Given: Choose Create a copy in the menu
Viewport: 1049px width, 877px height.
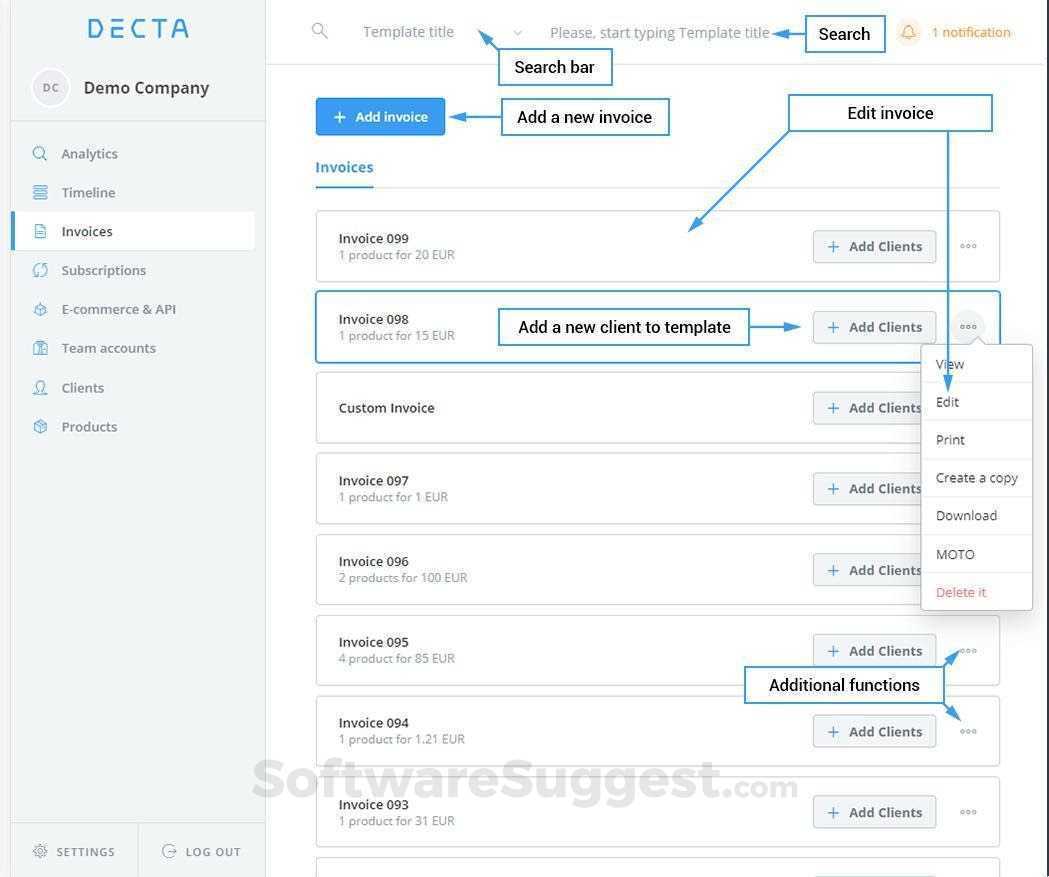Looking at the screenshot, I should [x=975, y=478].
